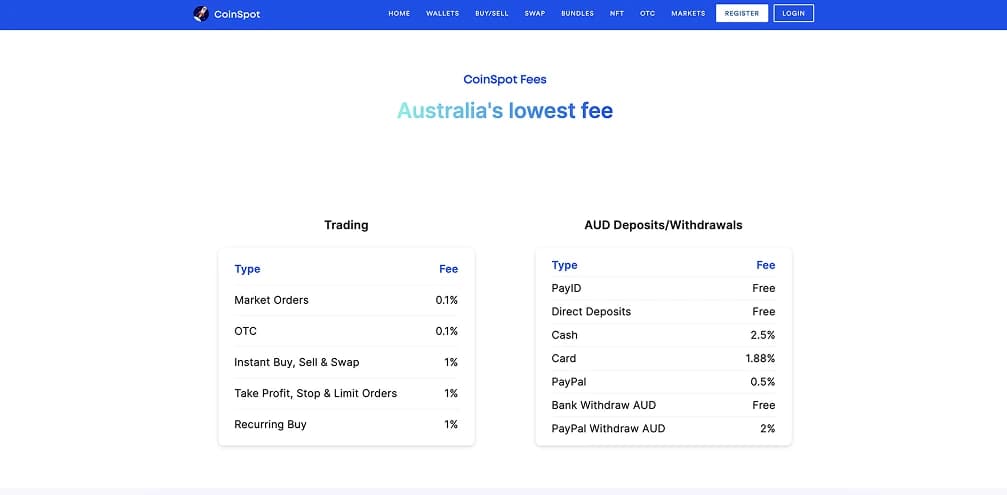Select the 'Direct Deposits' row label
The height and width of the screenshot is (495, 1007).
click(591, 311)
